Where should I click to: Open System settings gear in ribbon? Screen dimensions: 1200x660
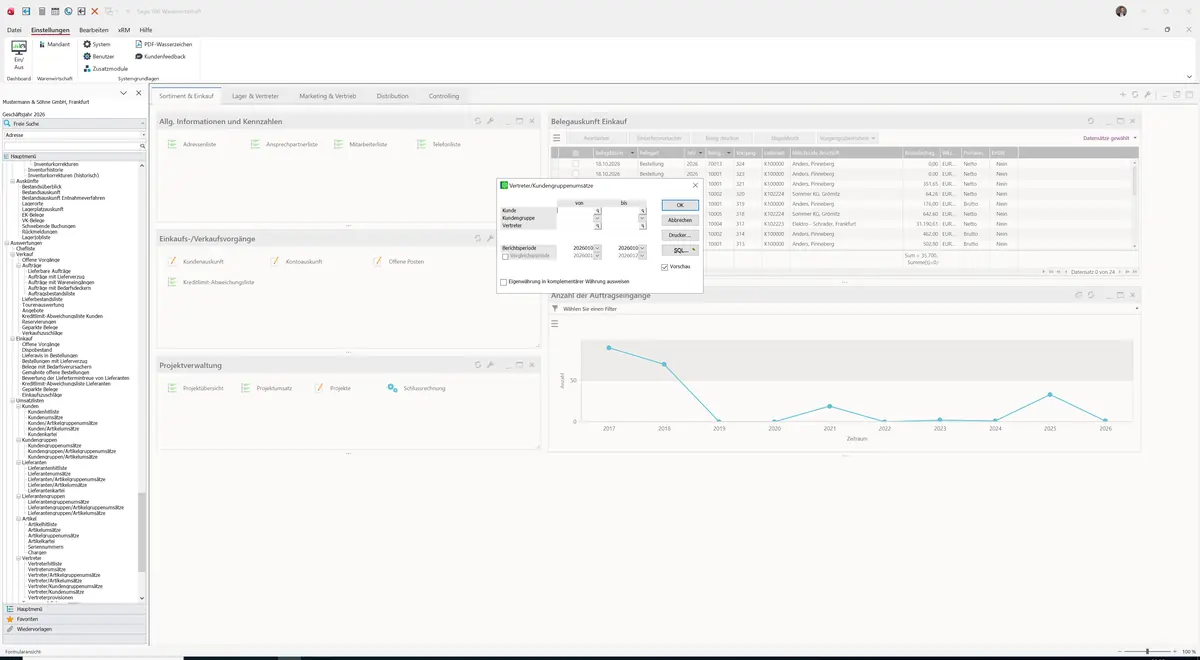tap(96, 44)
